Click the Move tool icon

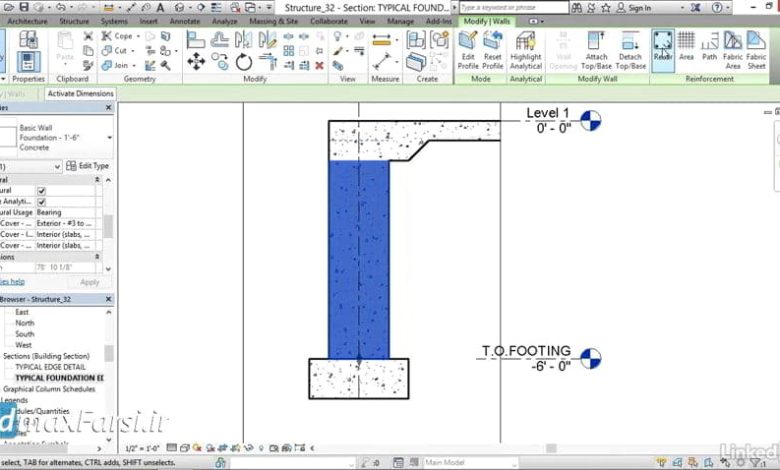tap(196, 62)
